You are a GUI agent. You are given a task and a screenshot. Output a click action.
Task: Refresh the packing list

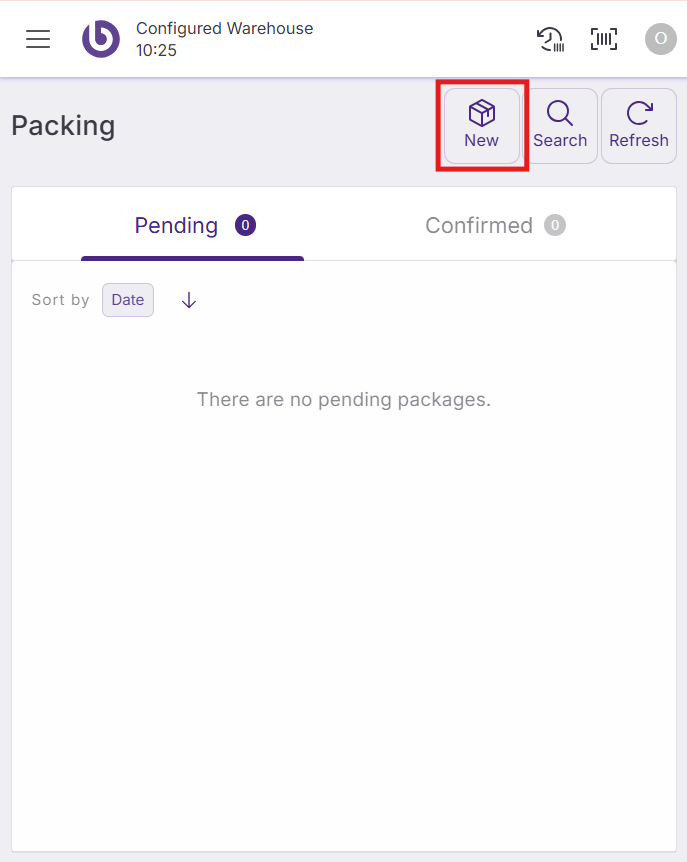(639, 126)
